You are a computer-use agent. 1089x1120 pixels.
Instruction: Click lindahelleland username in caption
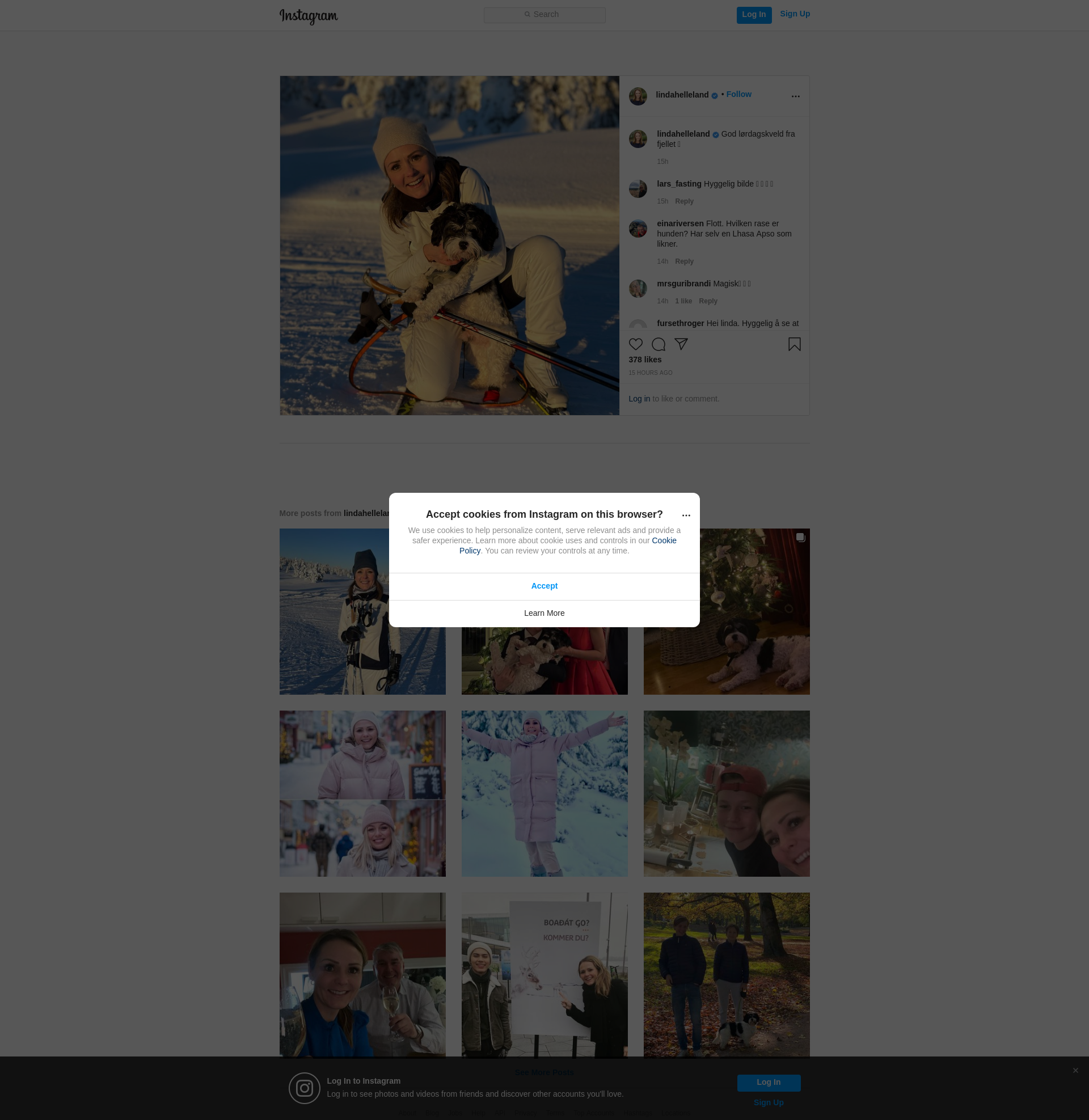(683, 134)
